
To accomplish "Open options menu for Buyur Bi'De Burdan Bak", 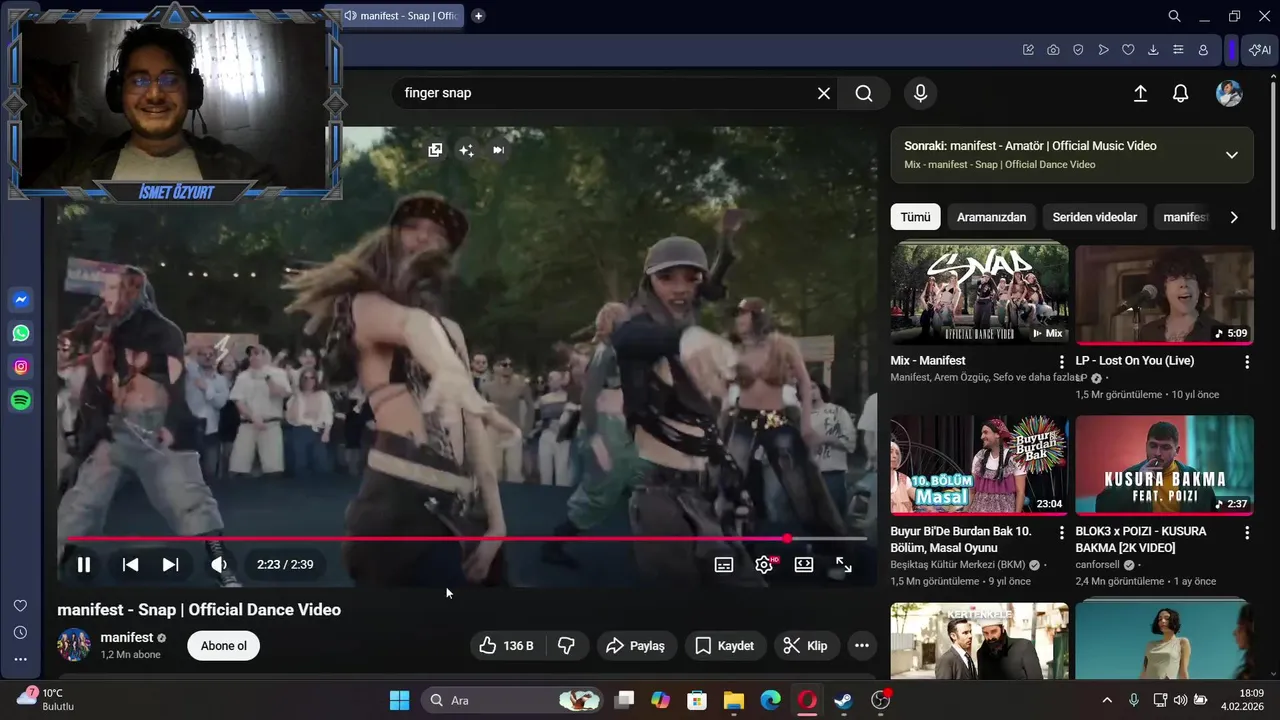I will tap(1062, 533).
